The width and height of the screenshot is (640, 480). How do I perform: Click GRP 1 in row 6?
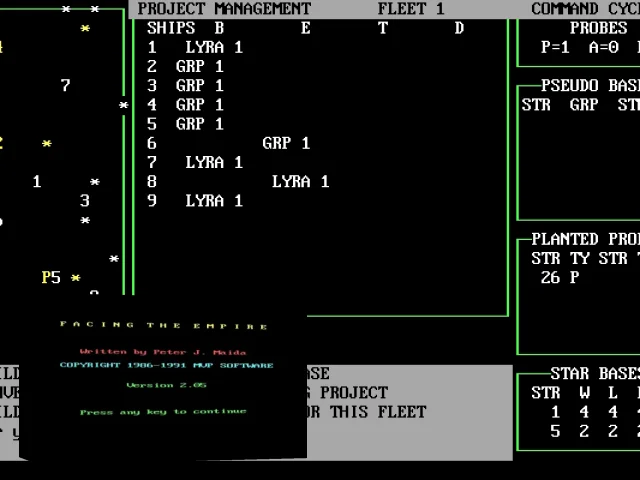[286, 143]
